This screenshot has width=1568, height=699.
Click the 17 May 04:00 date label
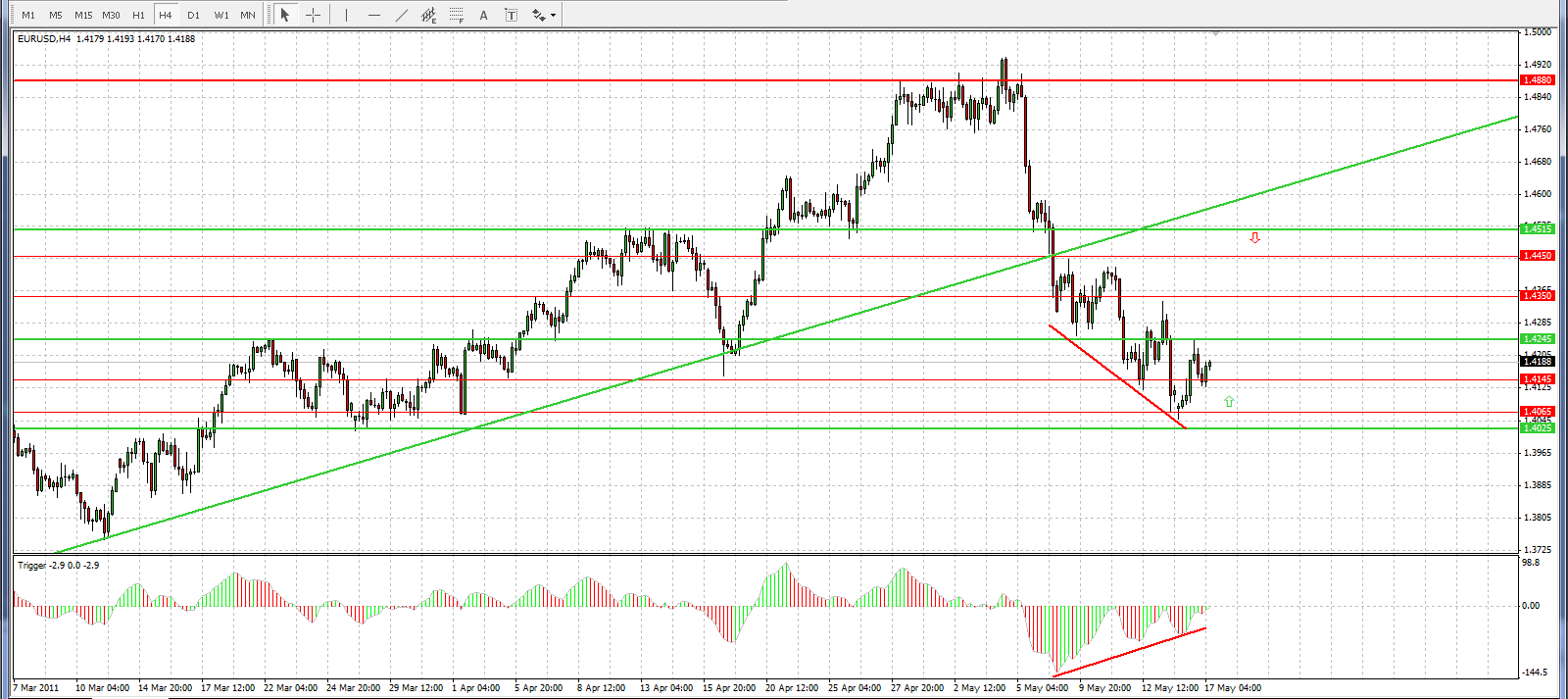[1233, 688]
